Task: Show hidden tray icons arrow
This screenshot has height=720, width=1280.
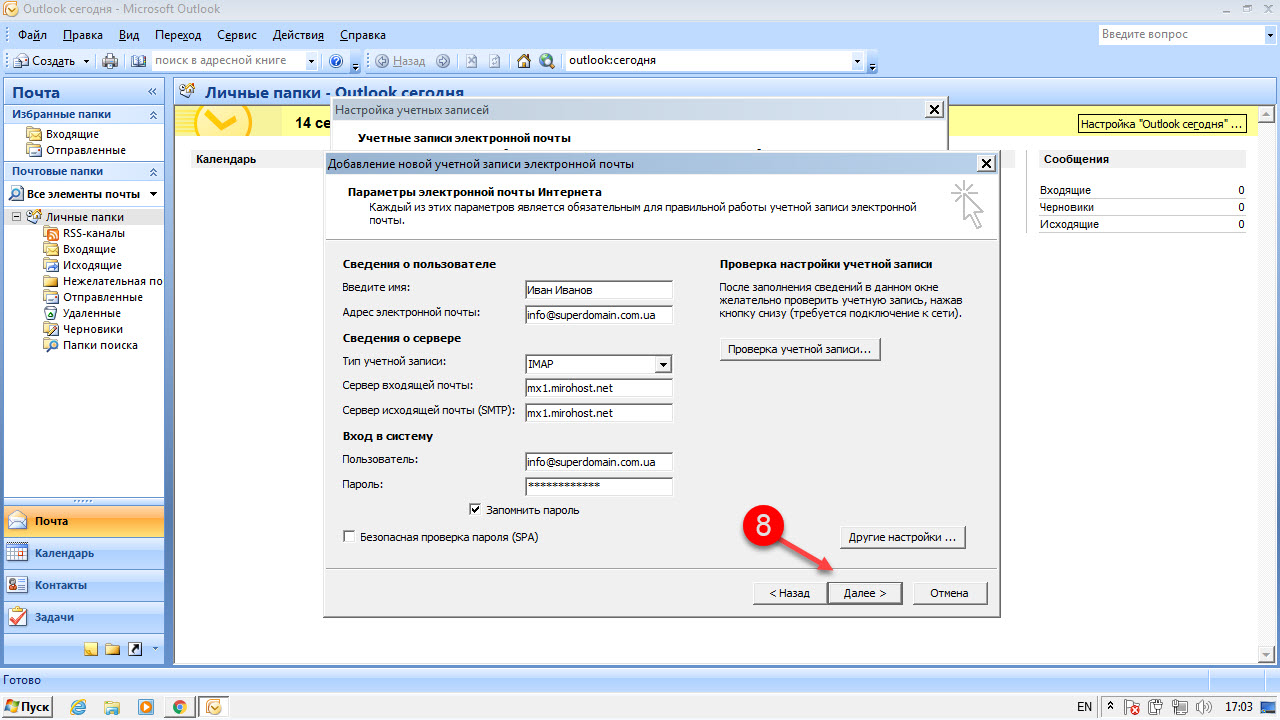Action: click(x=1111, y=707)
